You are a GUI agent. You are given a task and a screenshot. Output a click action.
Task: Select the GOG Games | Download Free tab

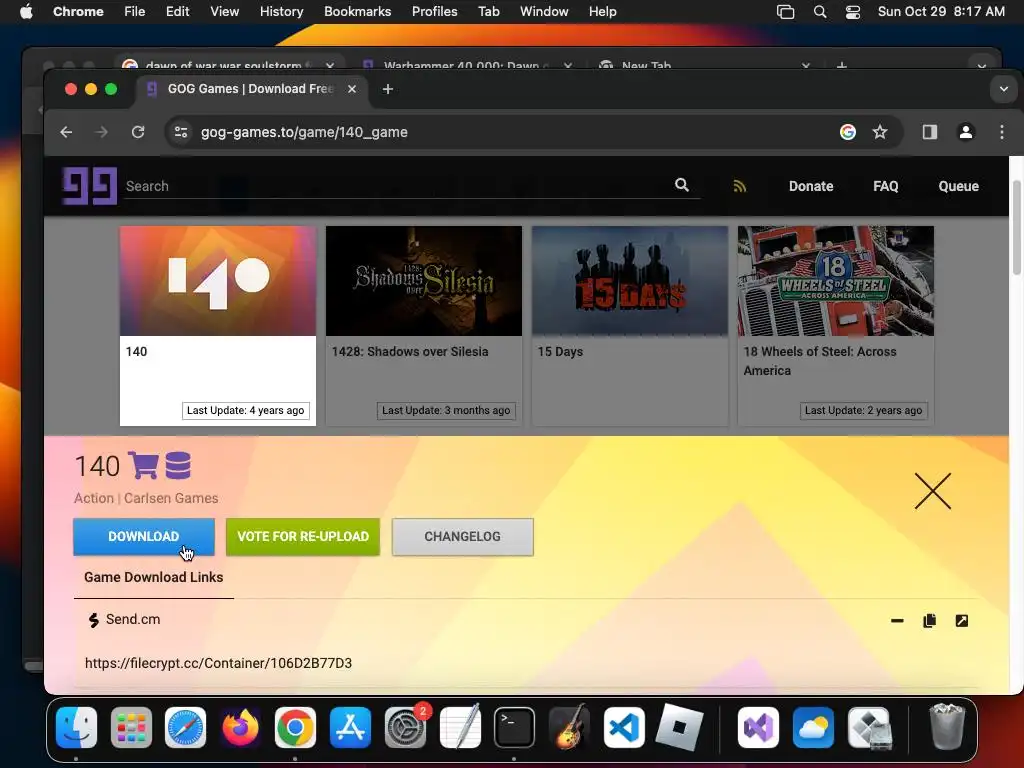click(250, 89)
